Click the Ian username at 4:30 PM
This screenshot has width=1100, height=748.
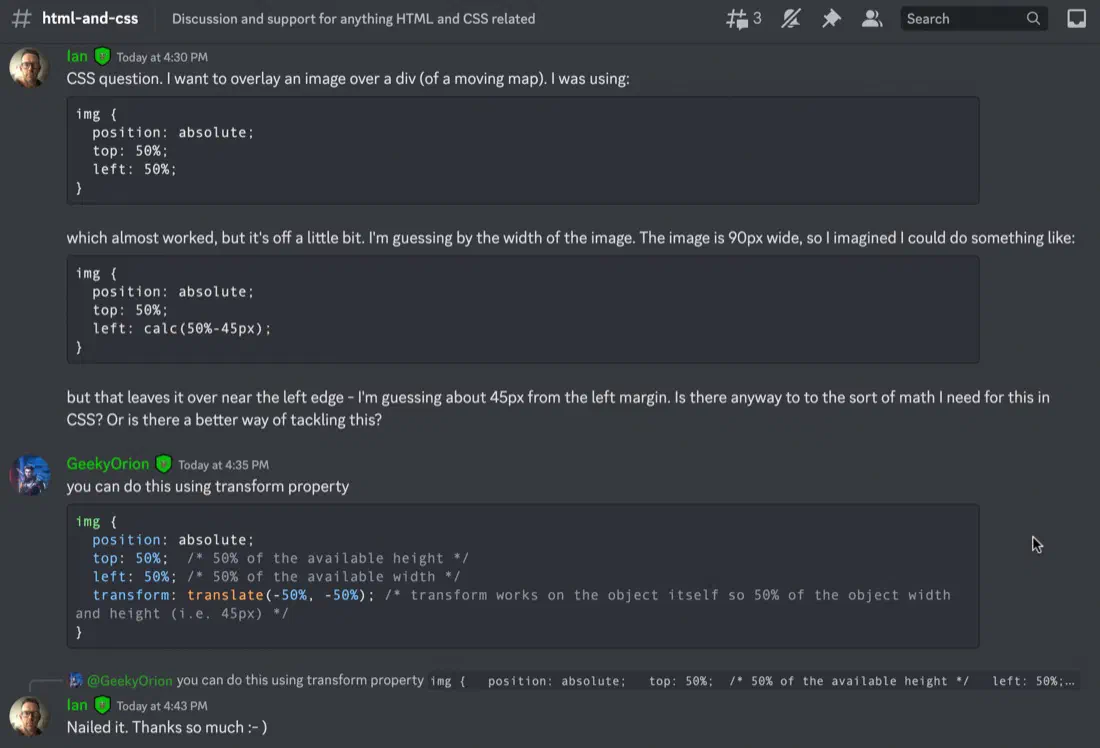pyautogui.click(x=77, y=56)
